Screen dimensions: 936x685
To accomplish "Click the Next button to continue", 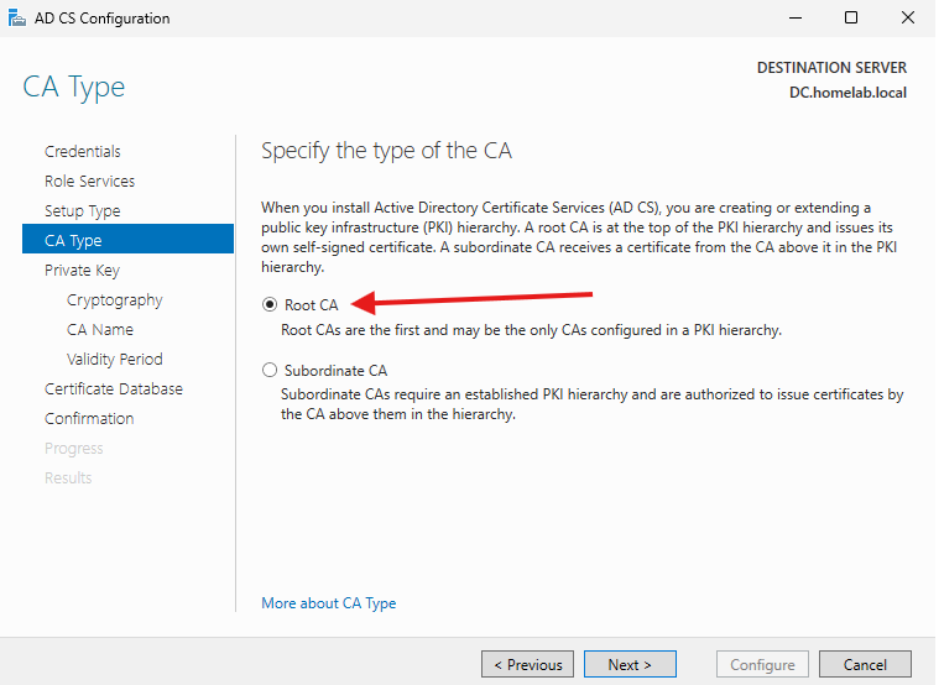I will coord(629,664).
